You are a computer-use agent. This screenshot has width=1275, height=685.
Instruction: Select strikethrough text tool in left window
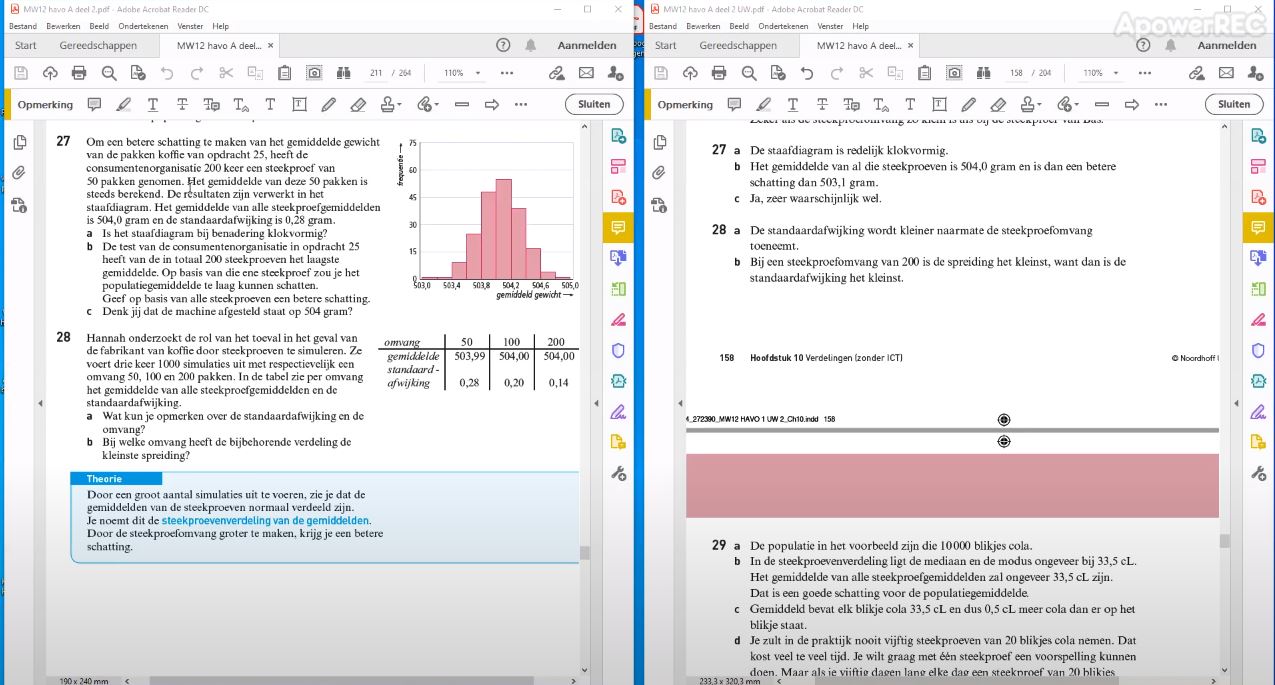click(182, 104)
